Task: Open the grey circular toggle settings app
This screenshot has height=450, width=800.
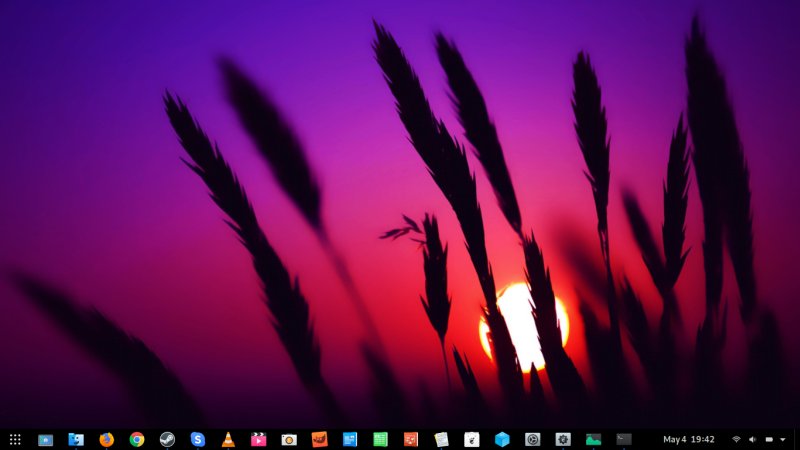Action: point(533,439)
